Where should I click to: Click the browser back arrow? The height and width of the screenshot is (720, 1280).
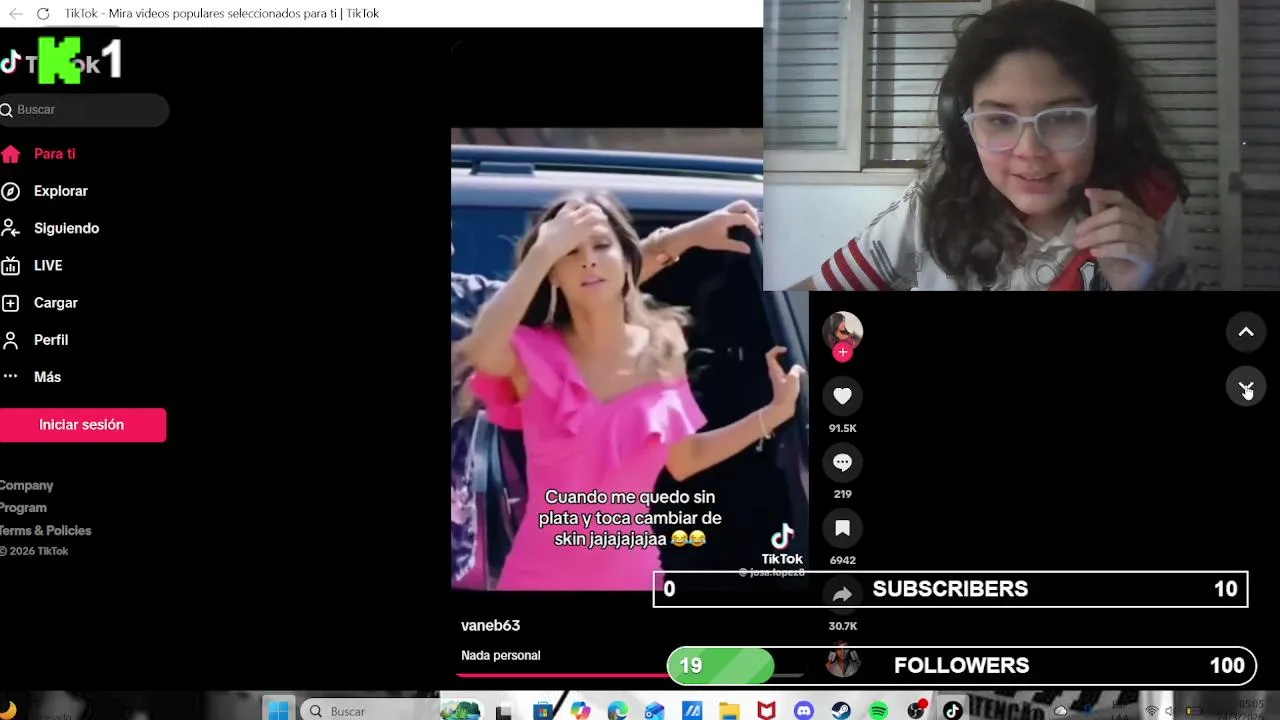pyautogui.click(x=15, y=13)
